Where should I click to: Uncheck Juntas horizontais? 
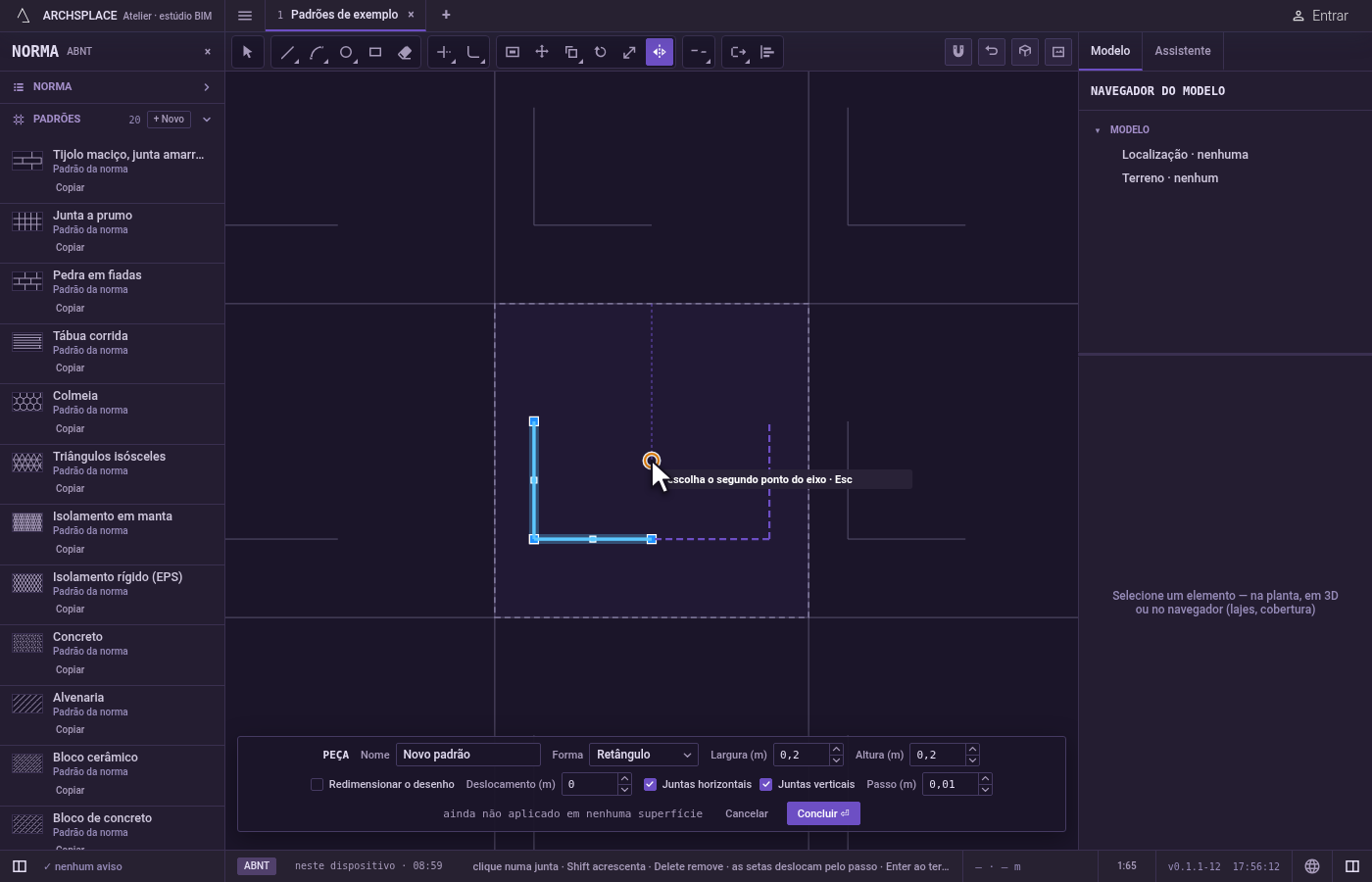click(650, 784)
